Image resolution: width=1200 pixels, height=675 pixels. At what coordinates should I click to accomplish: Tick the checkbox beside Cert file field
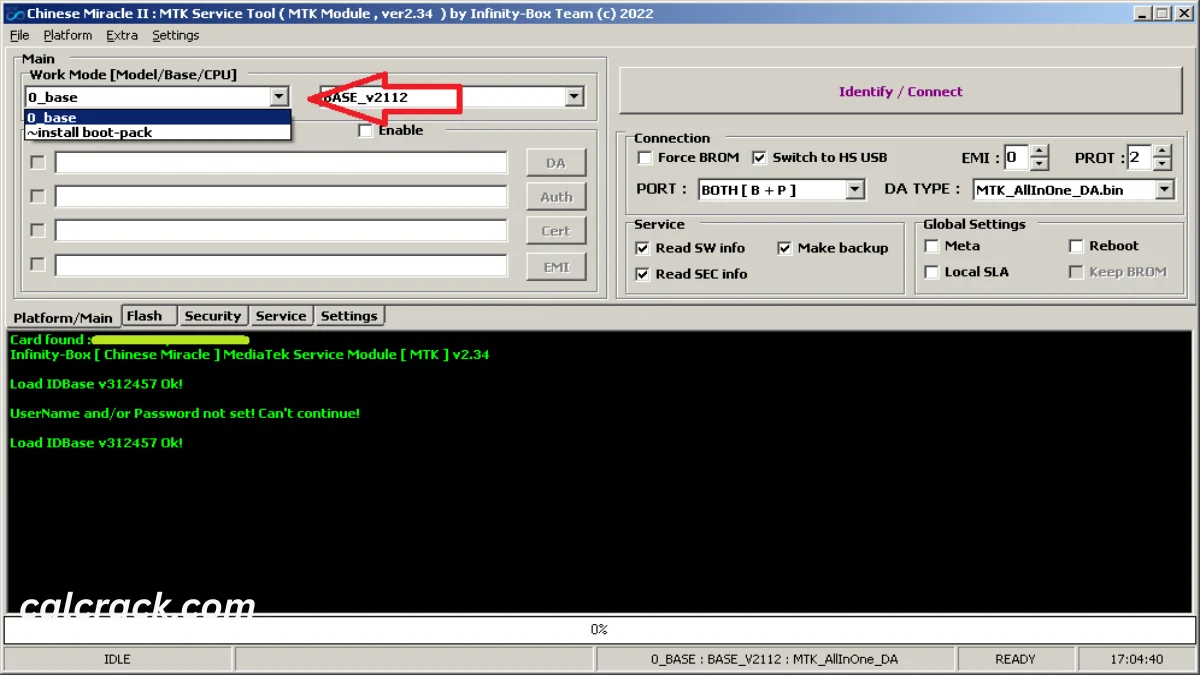point(38,230)
